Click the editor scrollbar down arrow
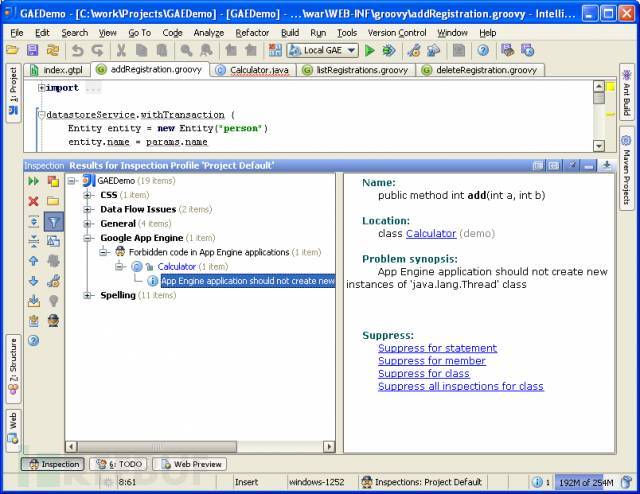 coord(598,146)
